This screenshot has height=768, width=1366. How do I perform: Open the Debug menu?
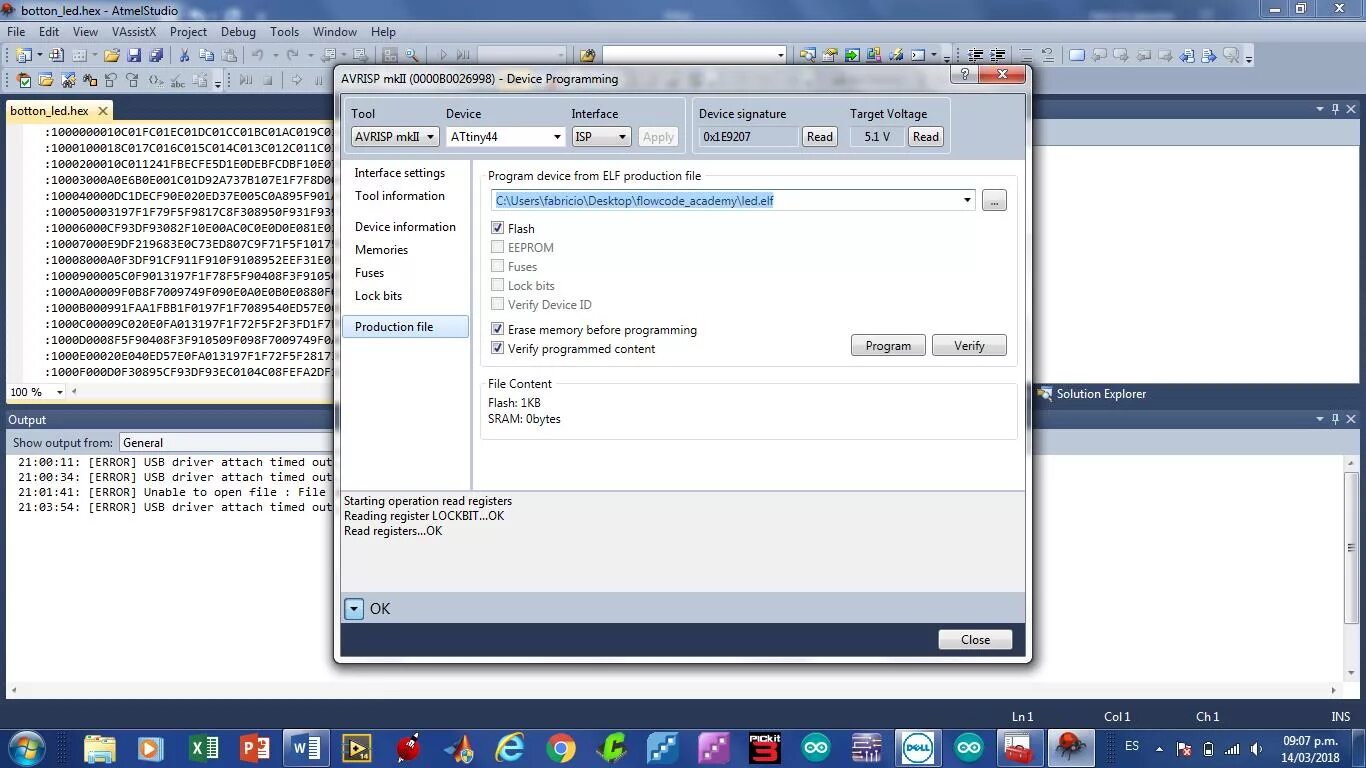pos(238,31)
